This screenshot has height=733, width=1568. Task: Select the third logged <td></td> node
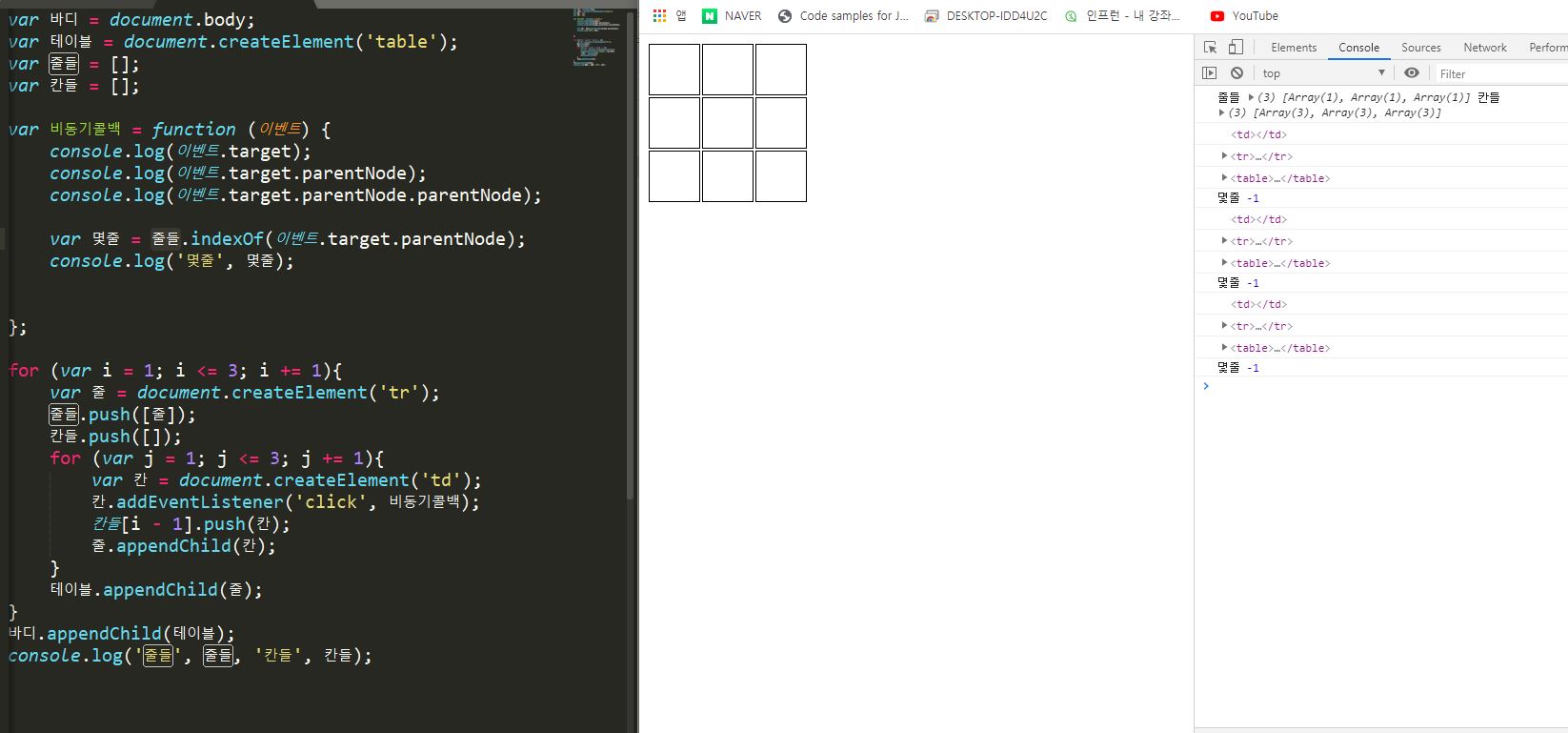[1258, 304]
